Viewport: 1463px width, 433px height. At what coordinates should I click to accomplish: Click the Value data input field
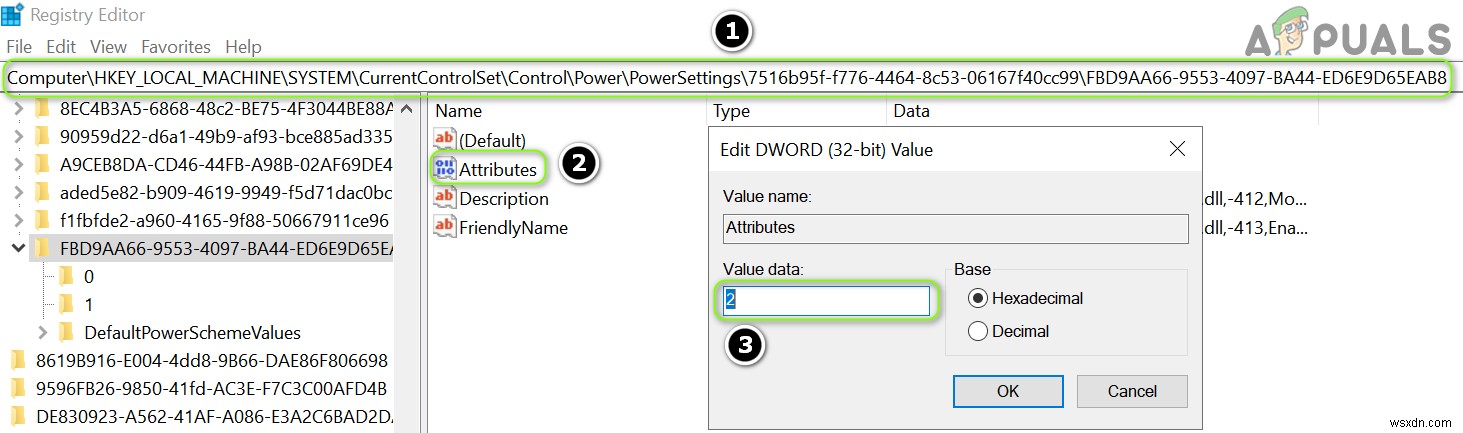828,301
